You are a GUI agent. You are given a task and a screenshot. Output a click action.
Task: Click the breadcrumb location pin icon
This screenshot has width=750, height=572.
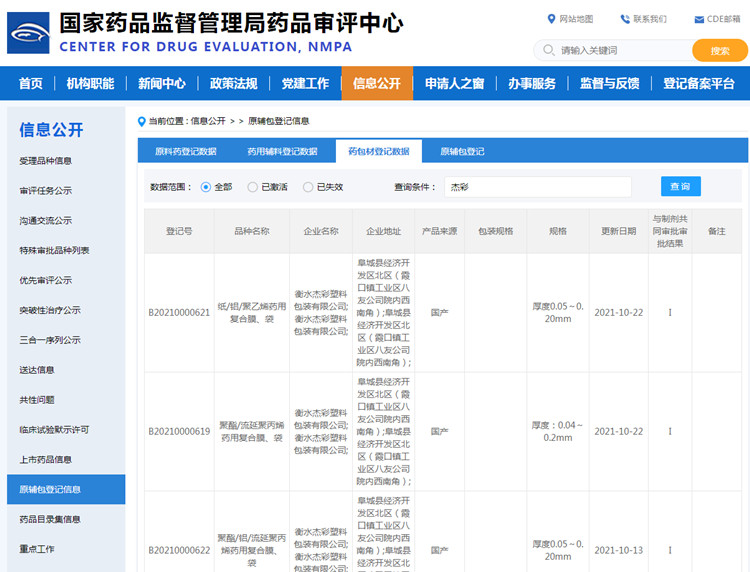(142, 121)
